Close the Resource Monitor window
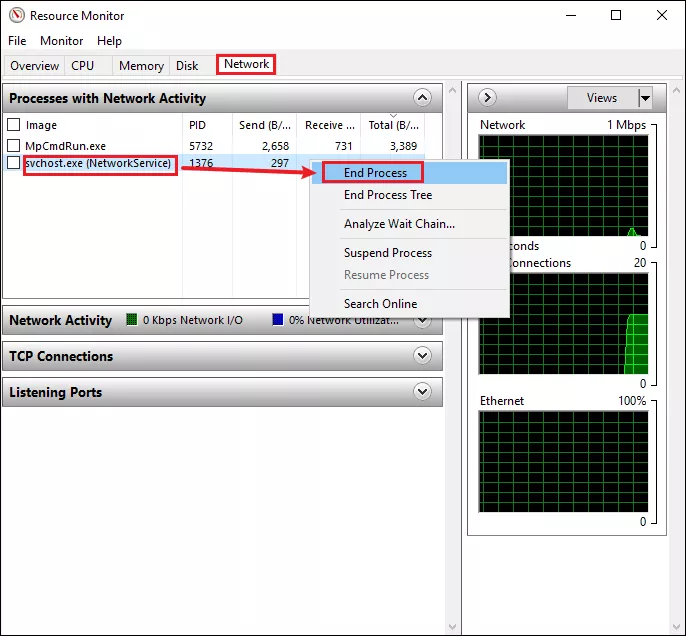Viewport: 686px width, 636px height. [x=662, y=15]
